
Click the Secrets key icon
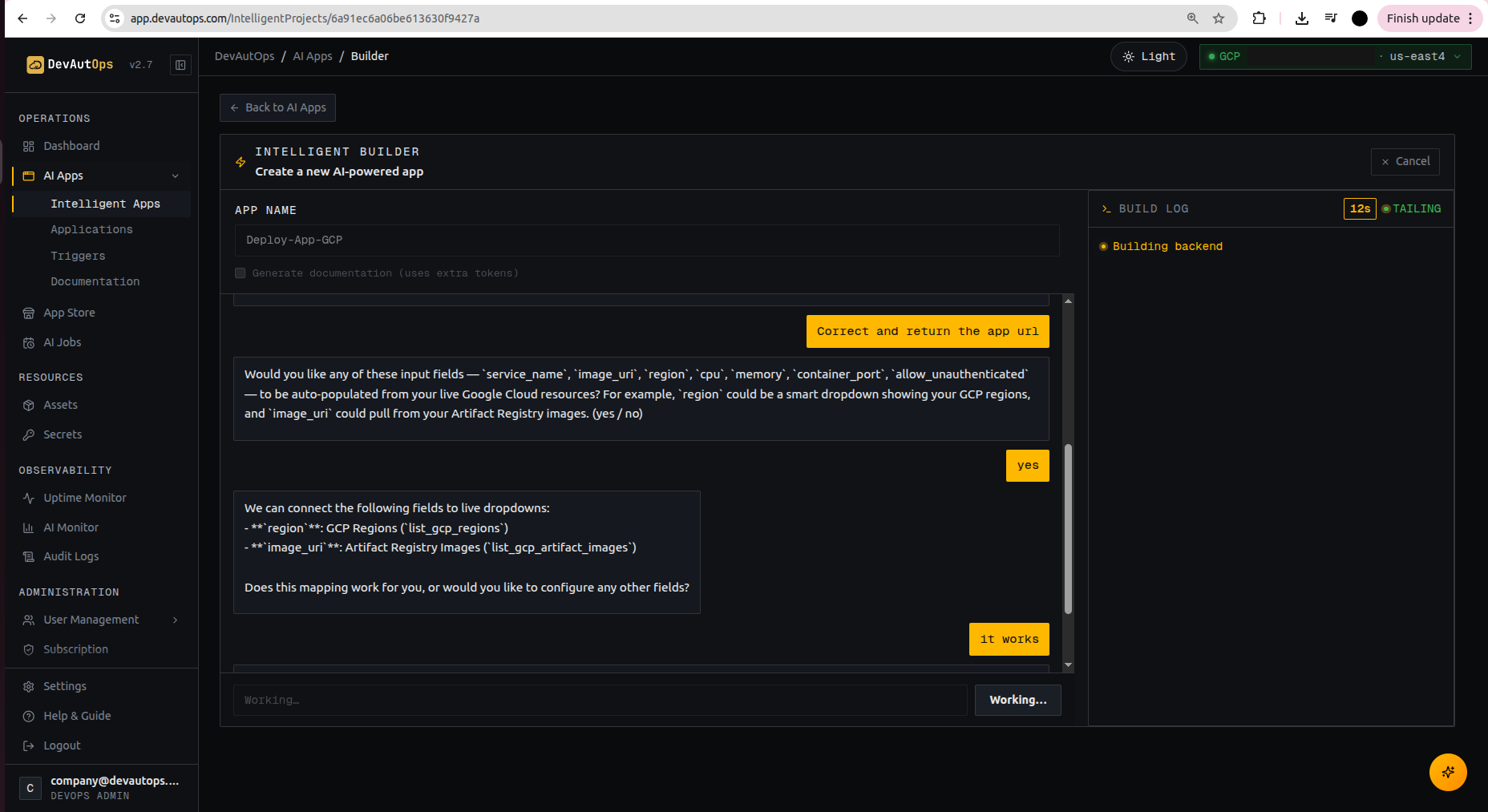click(29, 434)
